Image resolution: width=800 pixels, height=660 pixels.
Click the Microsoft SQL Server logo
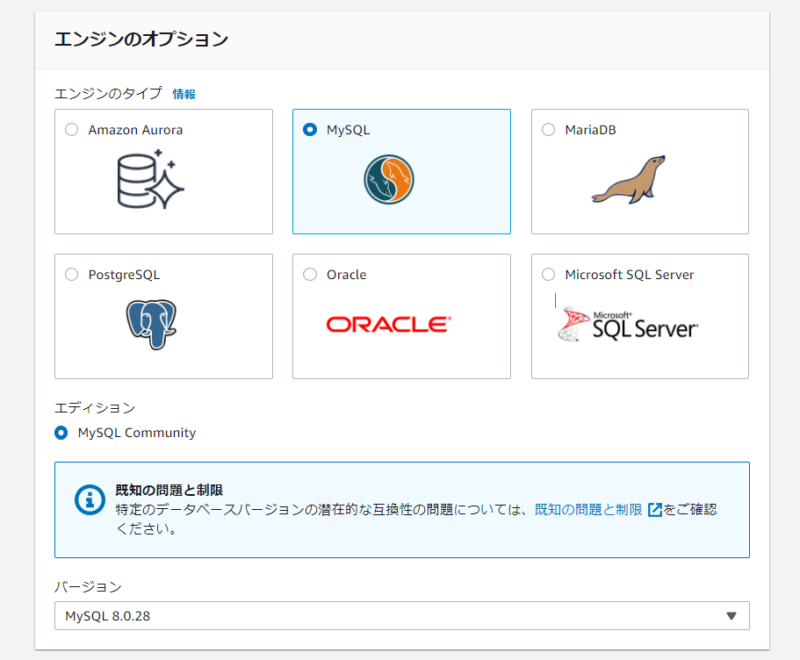[628, 324]
